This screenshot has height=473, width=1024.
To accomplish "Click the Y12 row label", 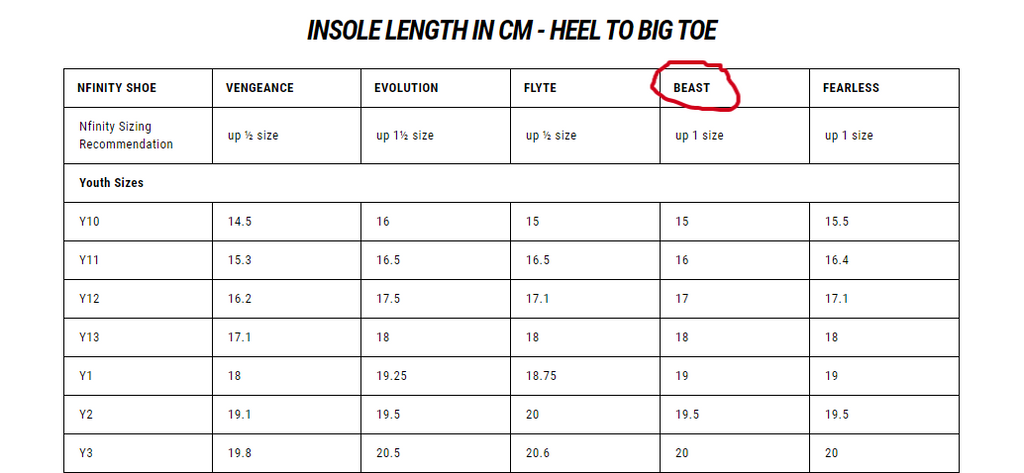I will tap(90, 299).
